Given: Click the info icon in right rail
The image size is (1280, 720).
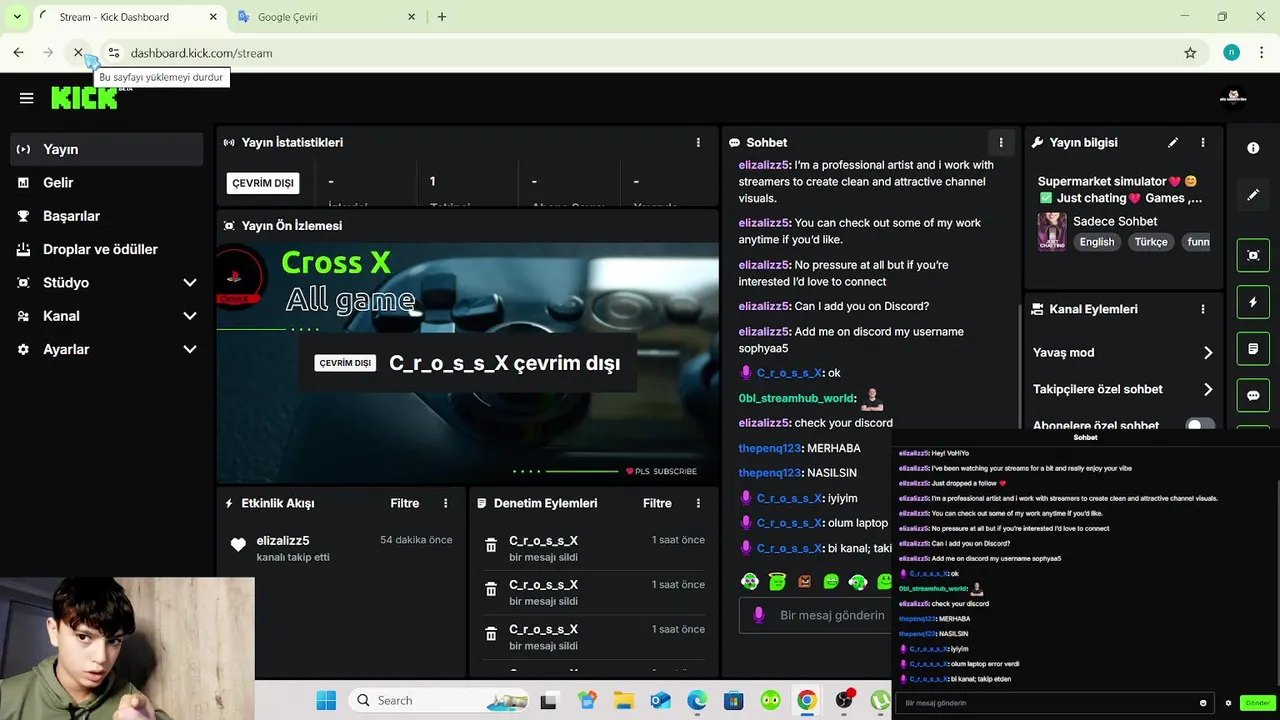Looking at the screenshot, I should pos(1253,148).
